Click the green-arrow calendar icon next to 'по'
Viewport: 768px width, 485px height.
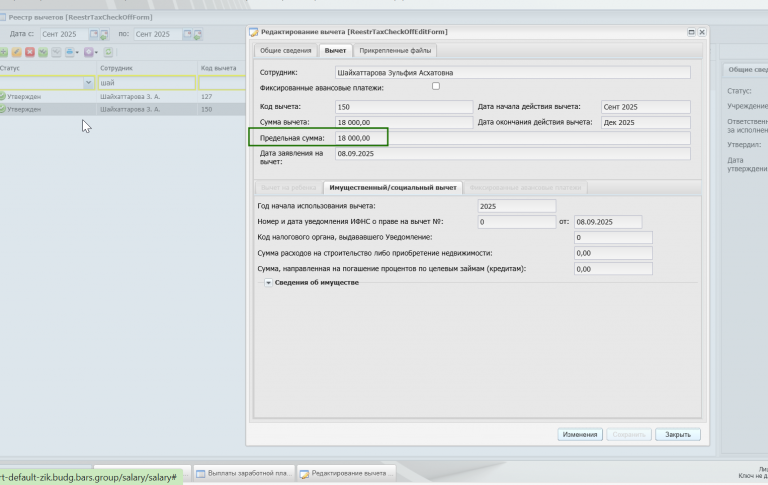pos(197,34)
